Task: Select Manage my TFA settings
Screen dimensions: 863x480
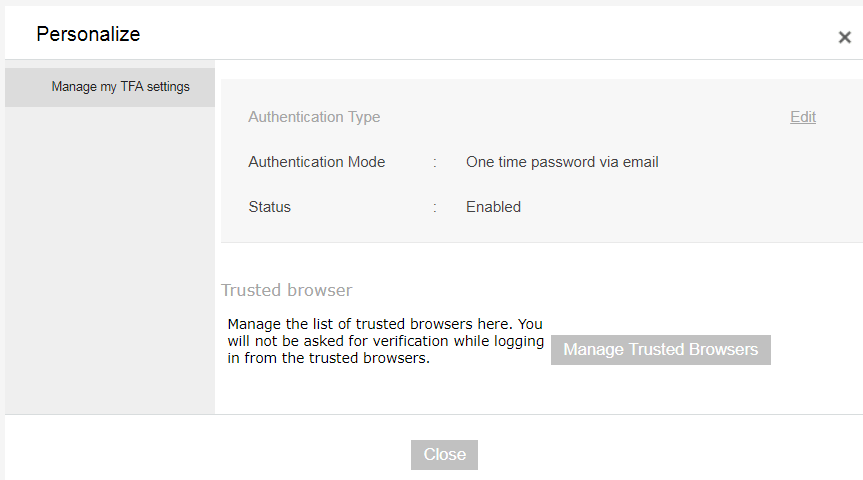Action: tap(120, 87)
